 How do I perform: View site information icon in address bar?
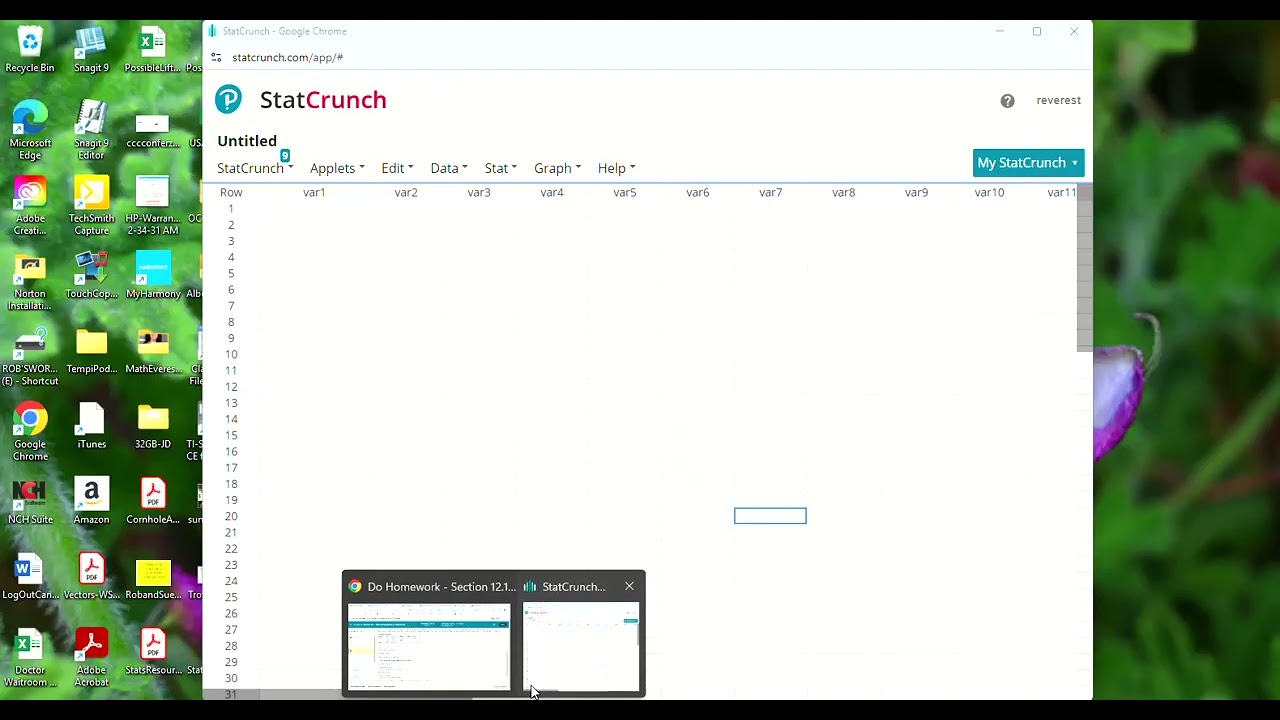point(216,57)
